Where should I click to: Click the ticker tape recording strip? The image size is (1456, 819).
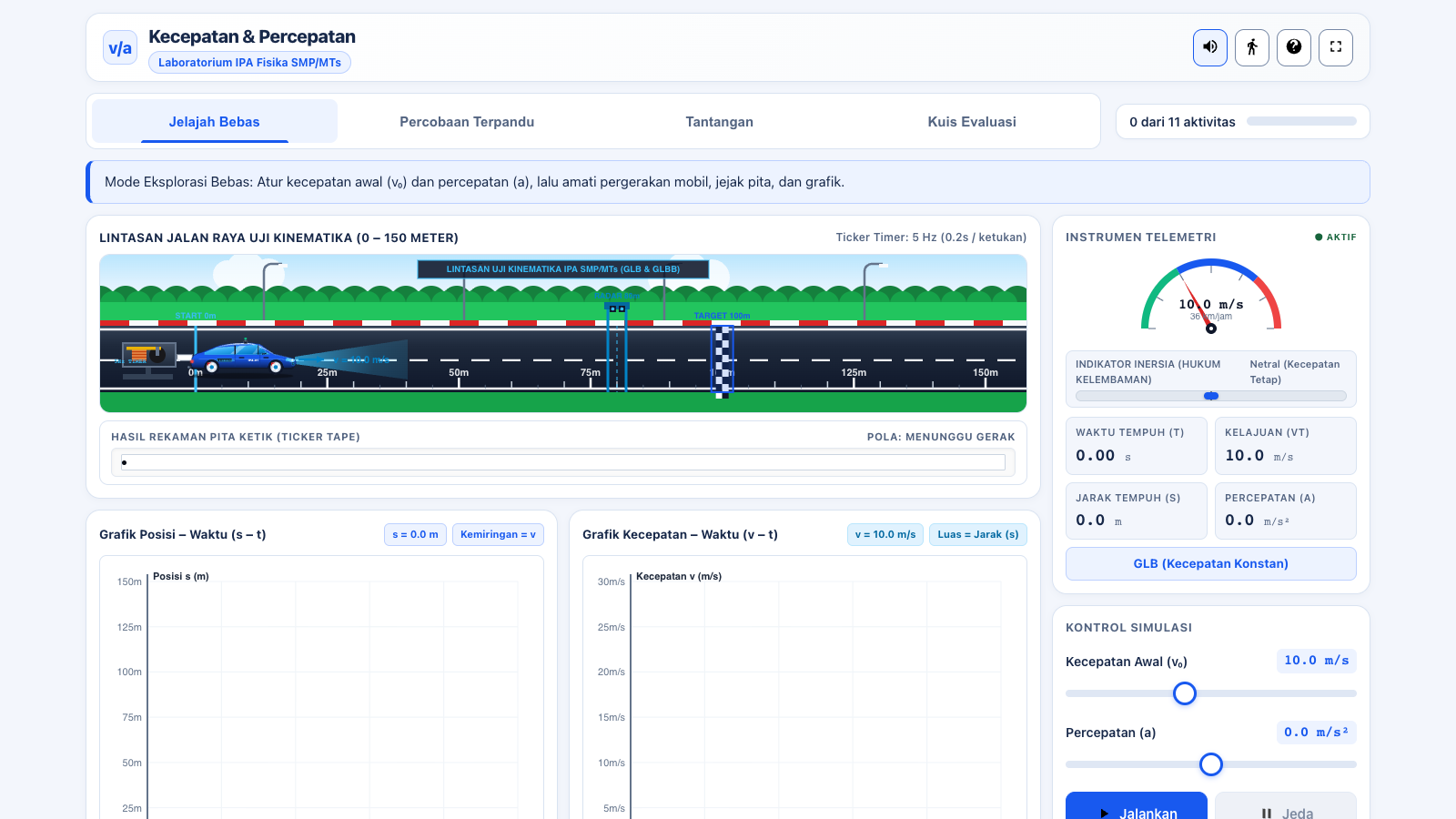(563, 462)
